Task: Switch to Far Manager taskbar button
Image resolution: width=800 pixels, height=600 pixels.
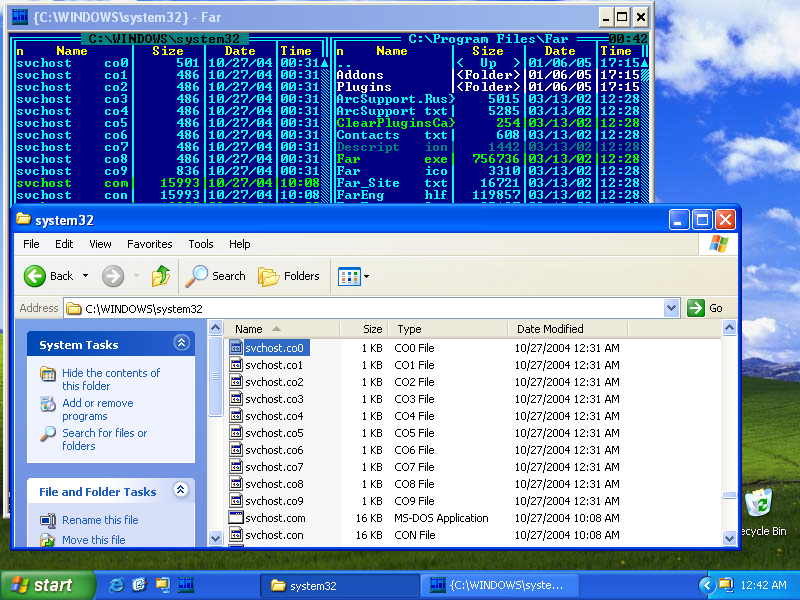Action: (499, 585)
